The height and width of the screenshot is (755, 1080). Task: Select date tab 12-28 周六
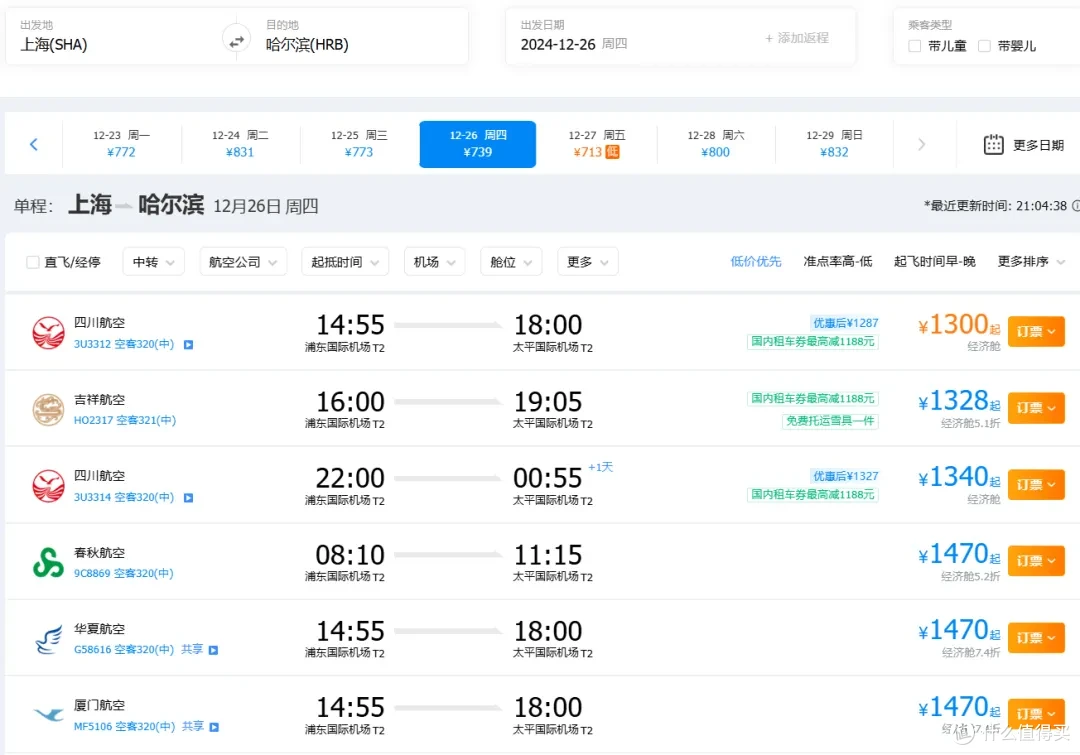716,144
